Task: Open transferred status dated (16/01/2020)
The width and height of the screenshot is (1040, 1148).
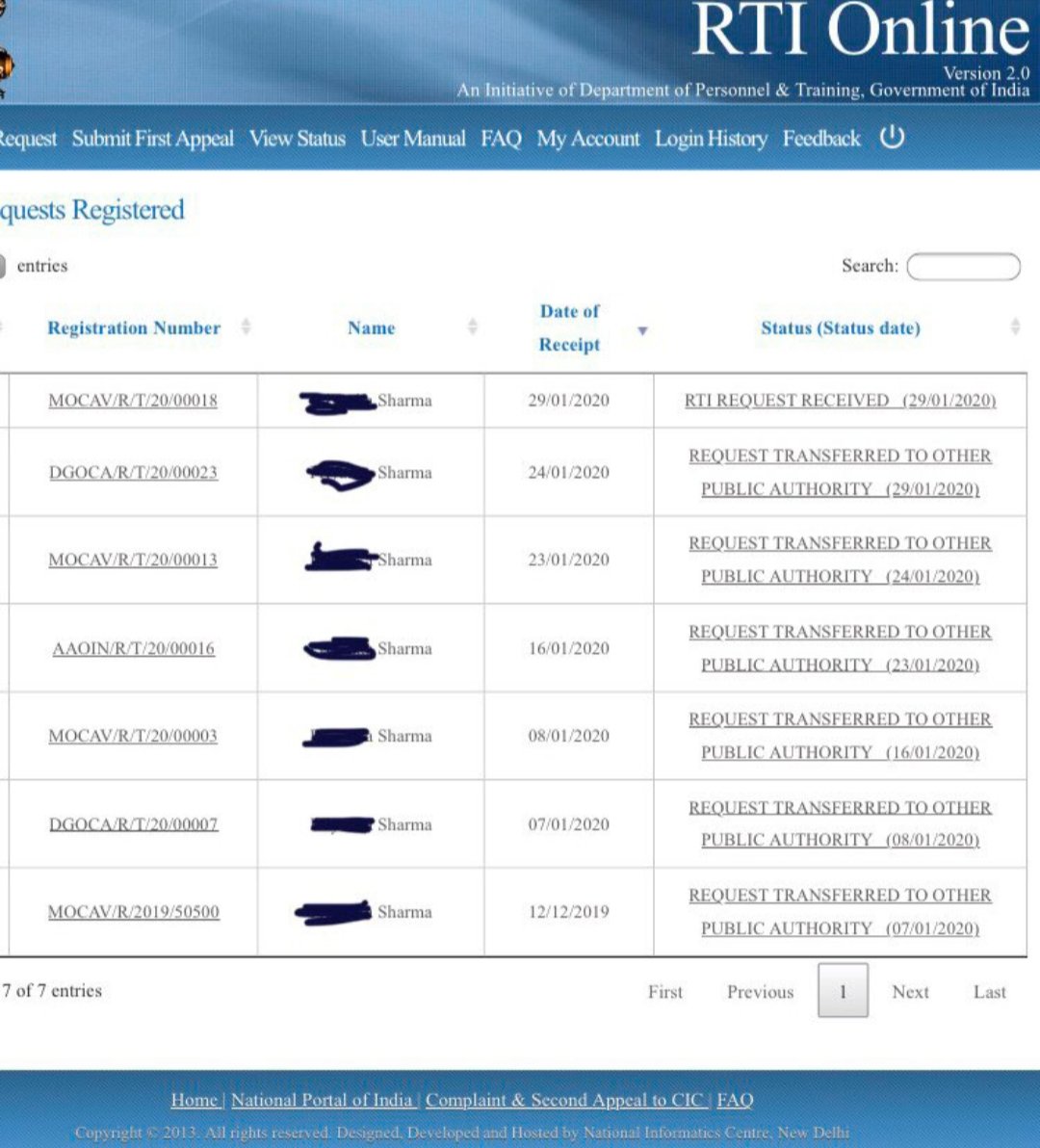Action: tap(841, 736)
